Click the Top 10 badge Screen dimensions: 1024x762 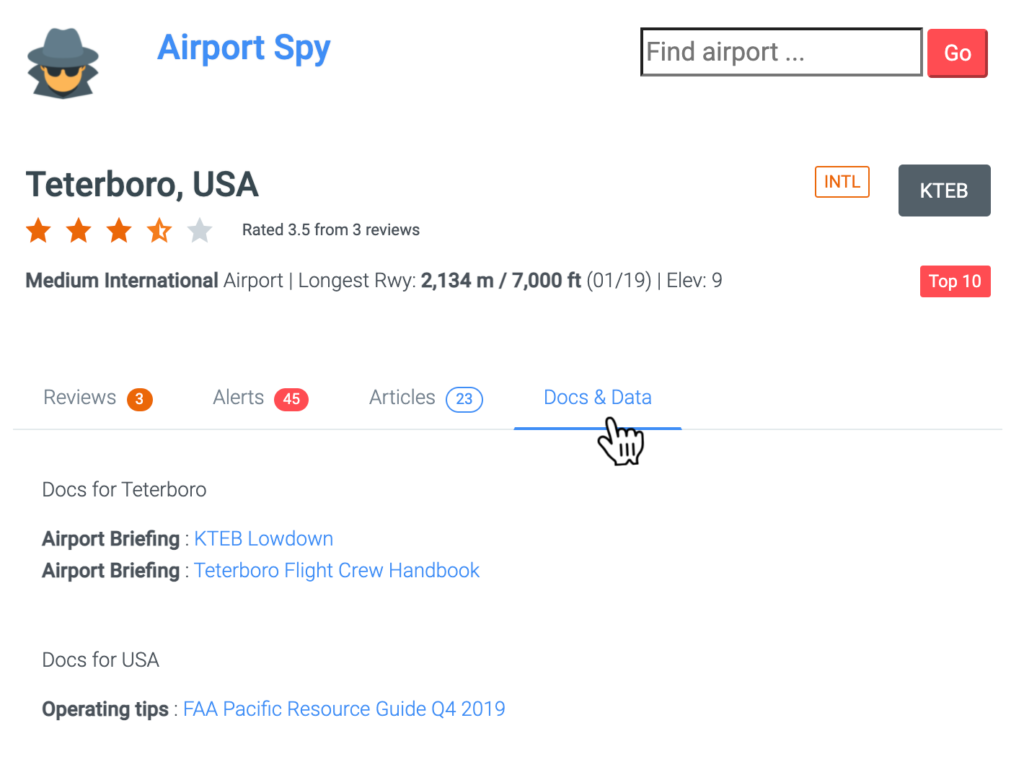(955, 281)
